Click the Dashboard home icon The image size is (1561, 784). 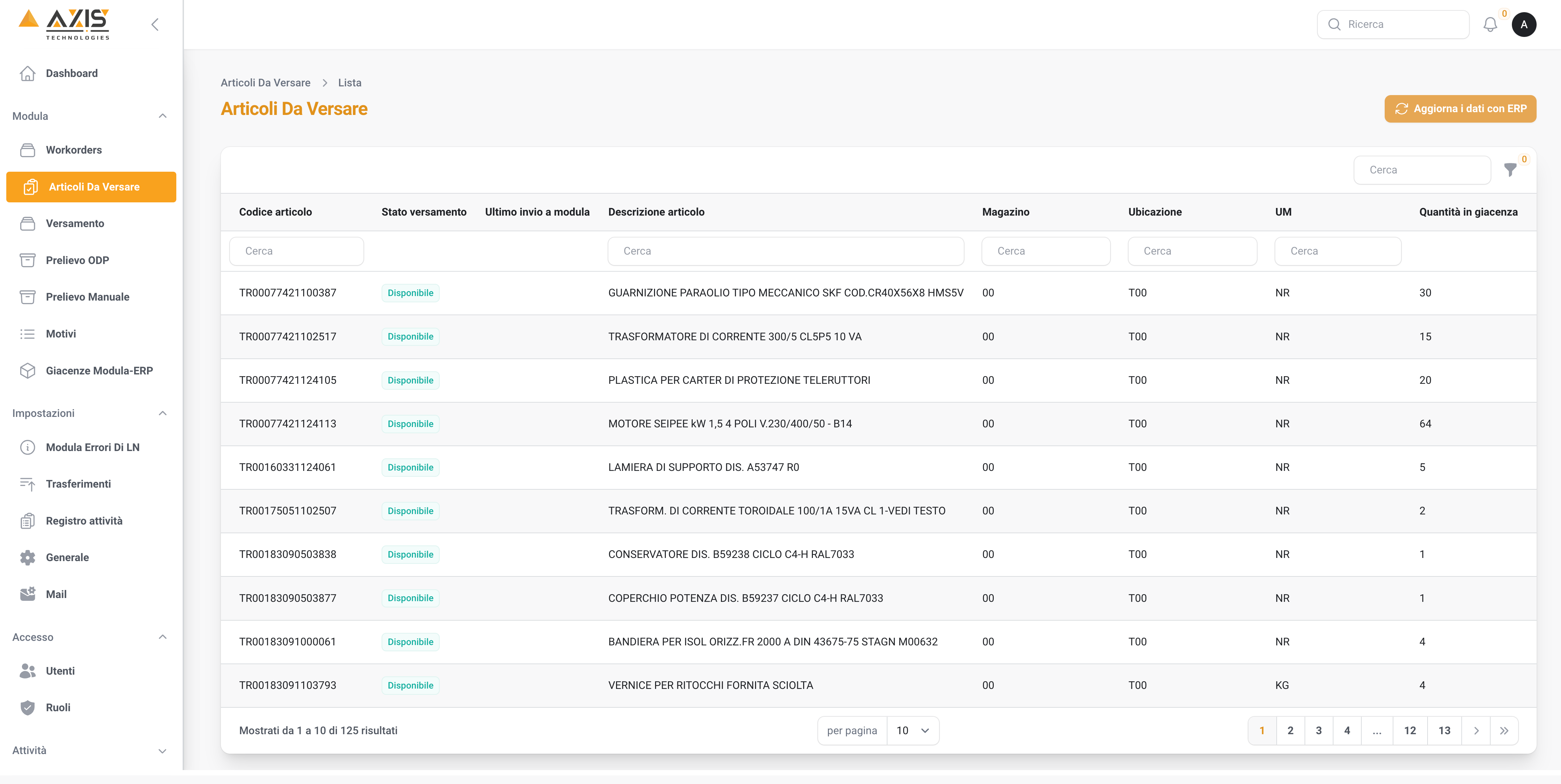point(27,73)
